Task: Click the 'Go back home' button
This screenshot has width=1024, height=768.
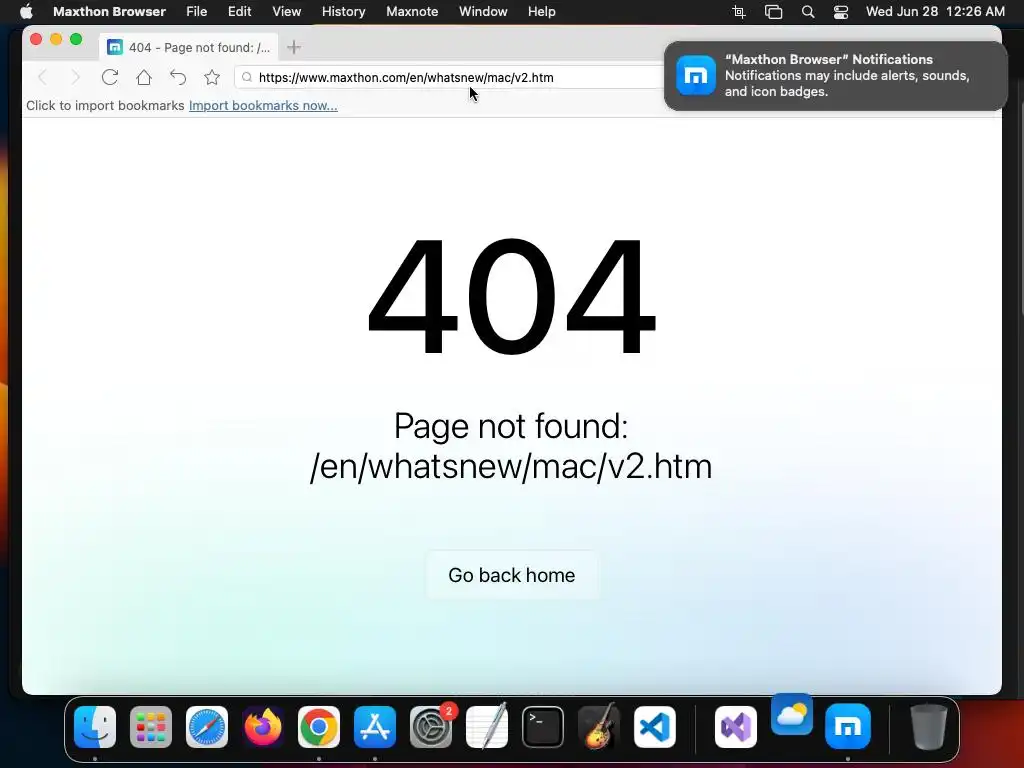Action: click(x=512, y=575)
